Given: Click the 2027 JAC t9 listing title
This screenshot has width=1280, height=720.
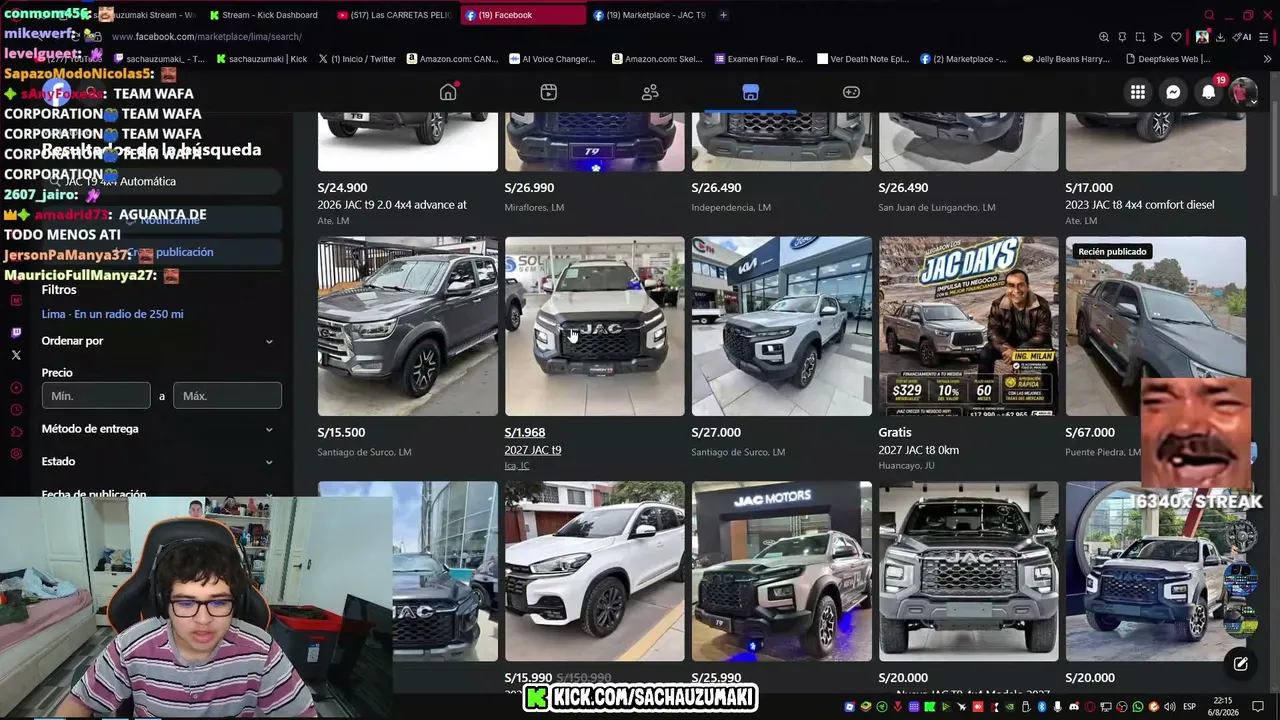Looking at the screenshot, I should pyautogui.click(x=533, y=450).
